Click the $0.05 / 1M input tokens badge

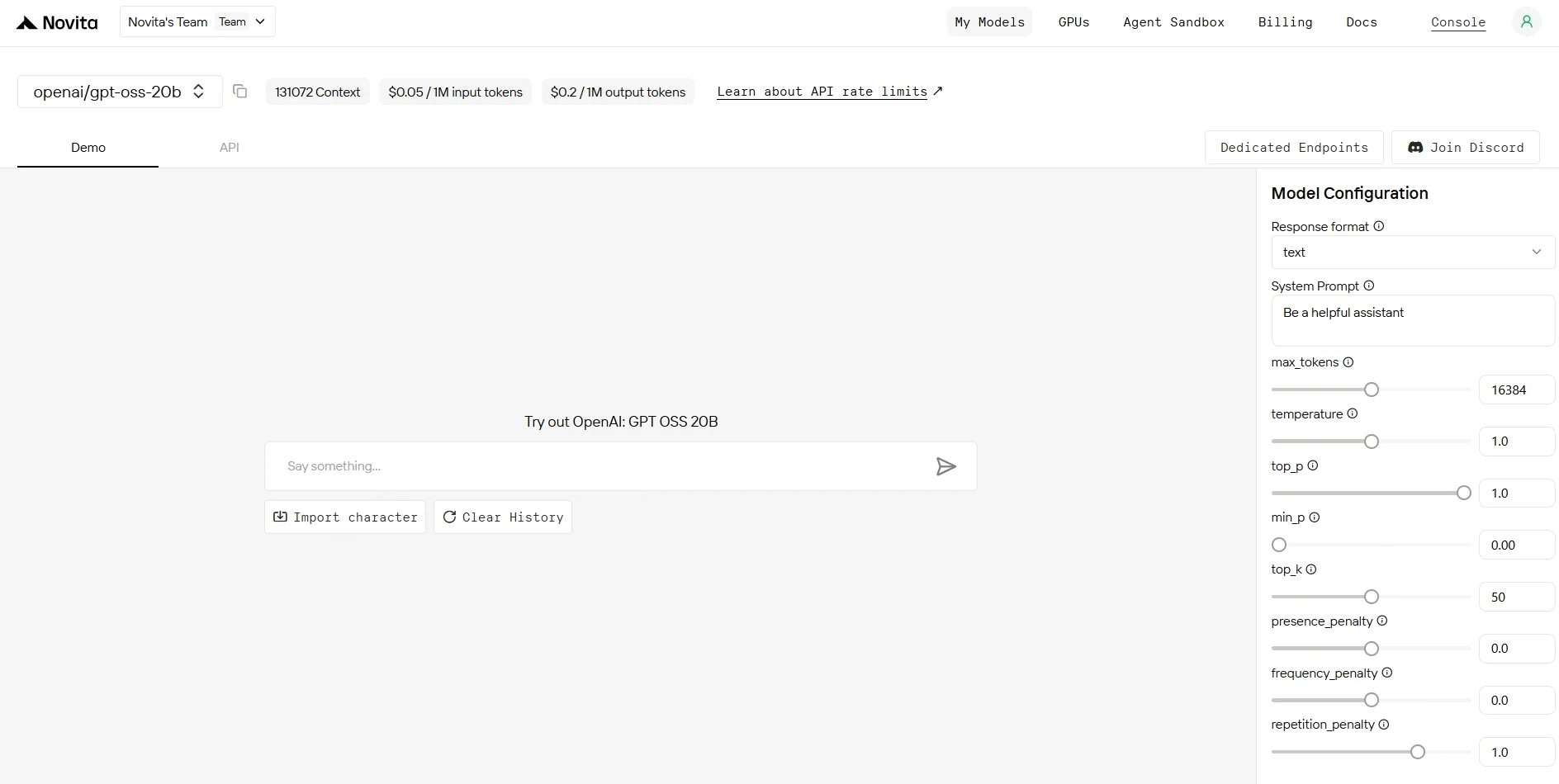pyautogui.click(x=456, y=92)
